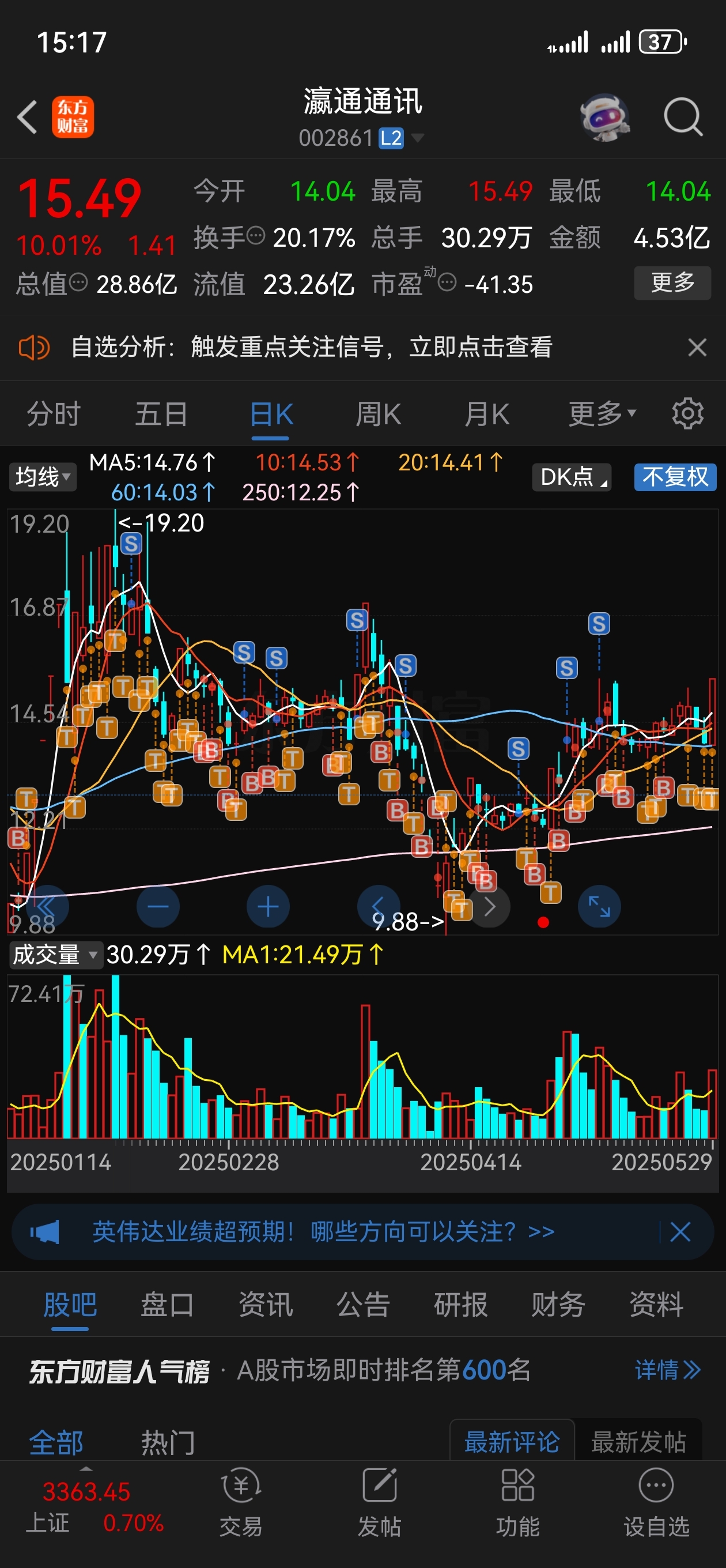
Task: Switch to the 分时 chart tab
Action: pyautogui.click(x=54, y=414)
